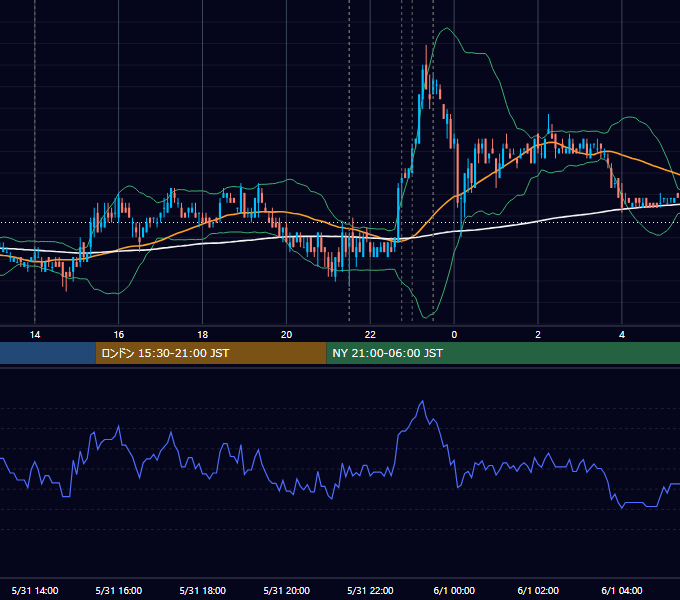Click the hour label 2 on time axis
The image size is (680, 600).
pyautogui.click(x=538, y=335)
